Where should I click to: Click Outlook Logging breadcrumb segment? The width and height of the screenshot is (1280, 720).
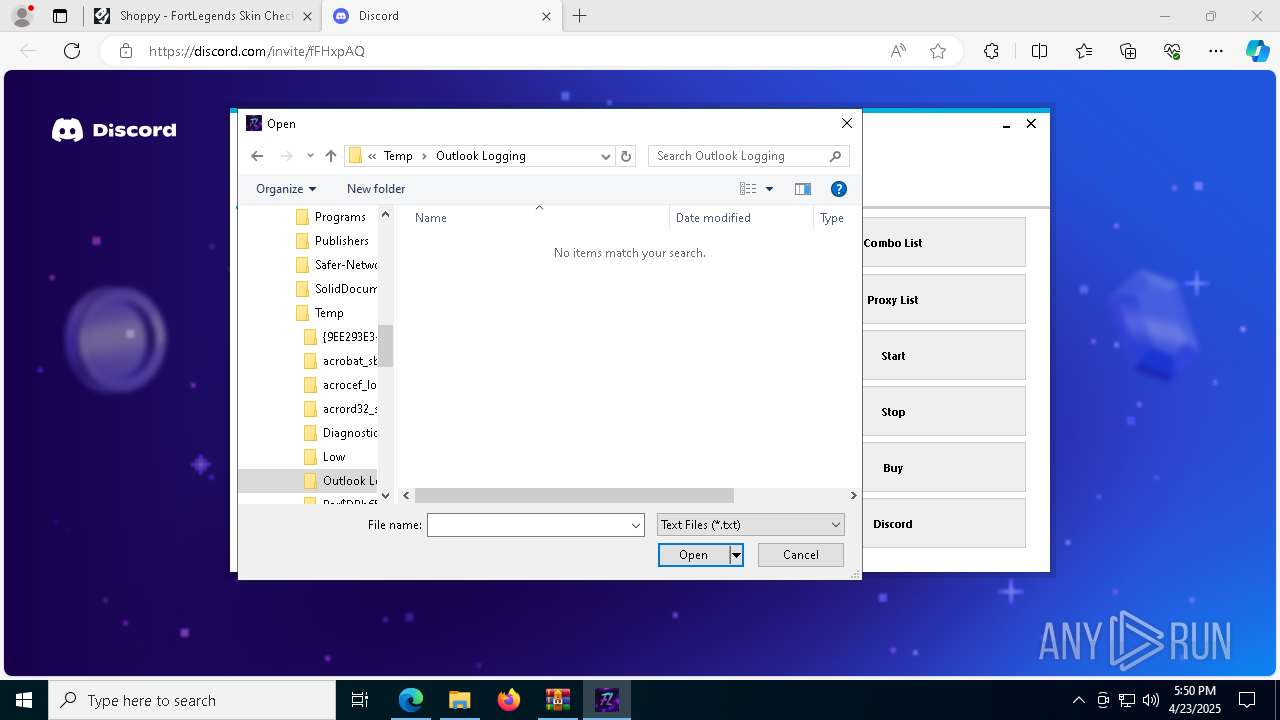click(x=481, y=156)
